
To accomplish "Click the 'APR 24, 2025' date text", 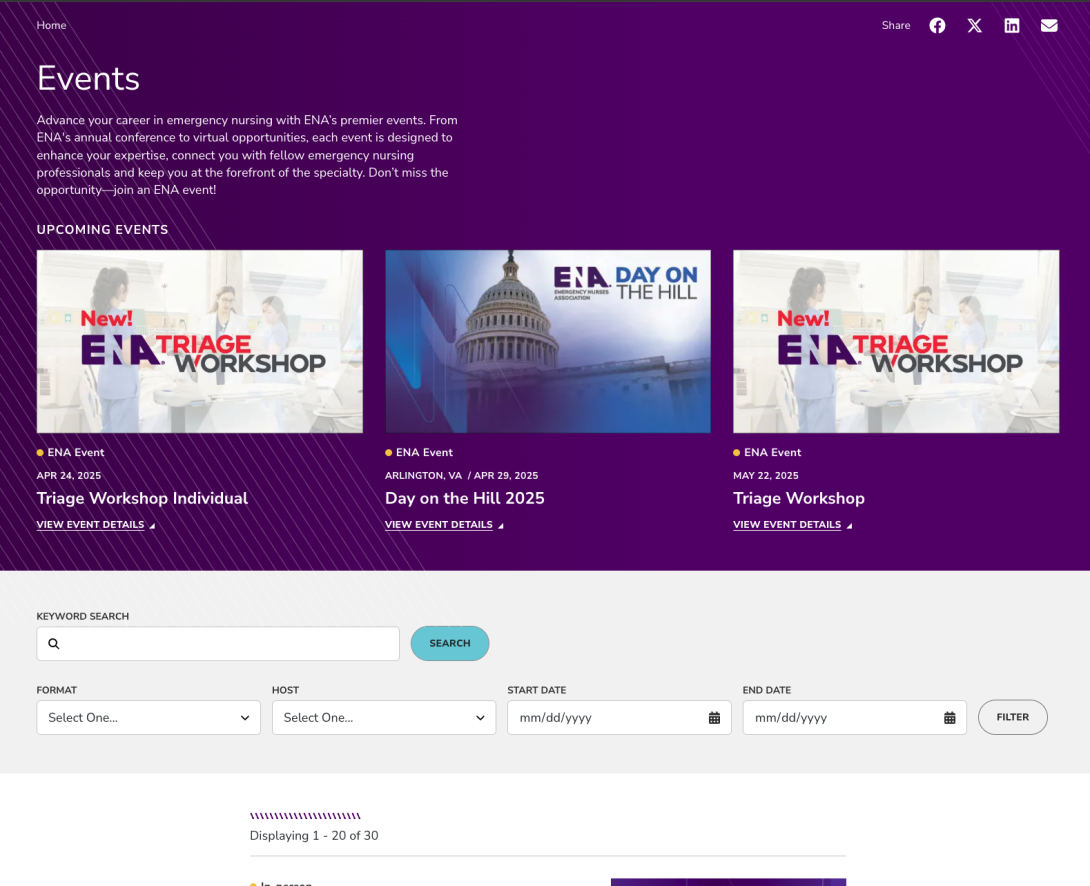I will point(69,475).
